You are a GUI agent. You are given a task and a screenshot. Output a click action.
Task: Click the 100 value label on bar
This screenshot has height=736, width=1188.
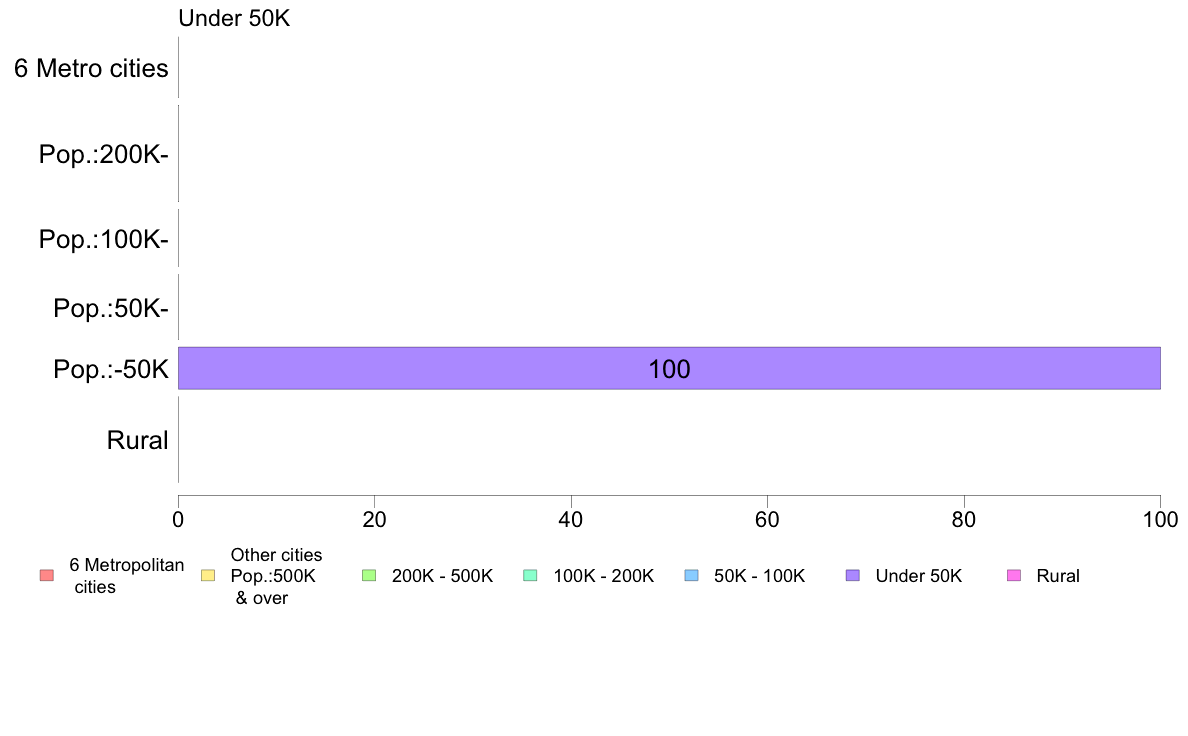pos(669,369)
